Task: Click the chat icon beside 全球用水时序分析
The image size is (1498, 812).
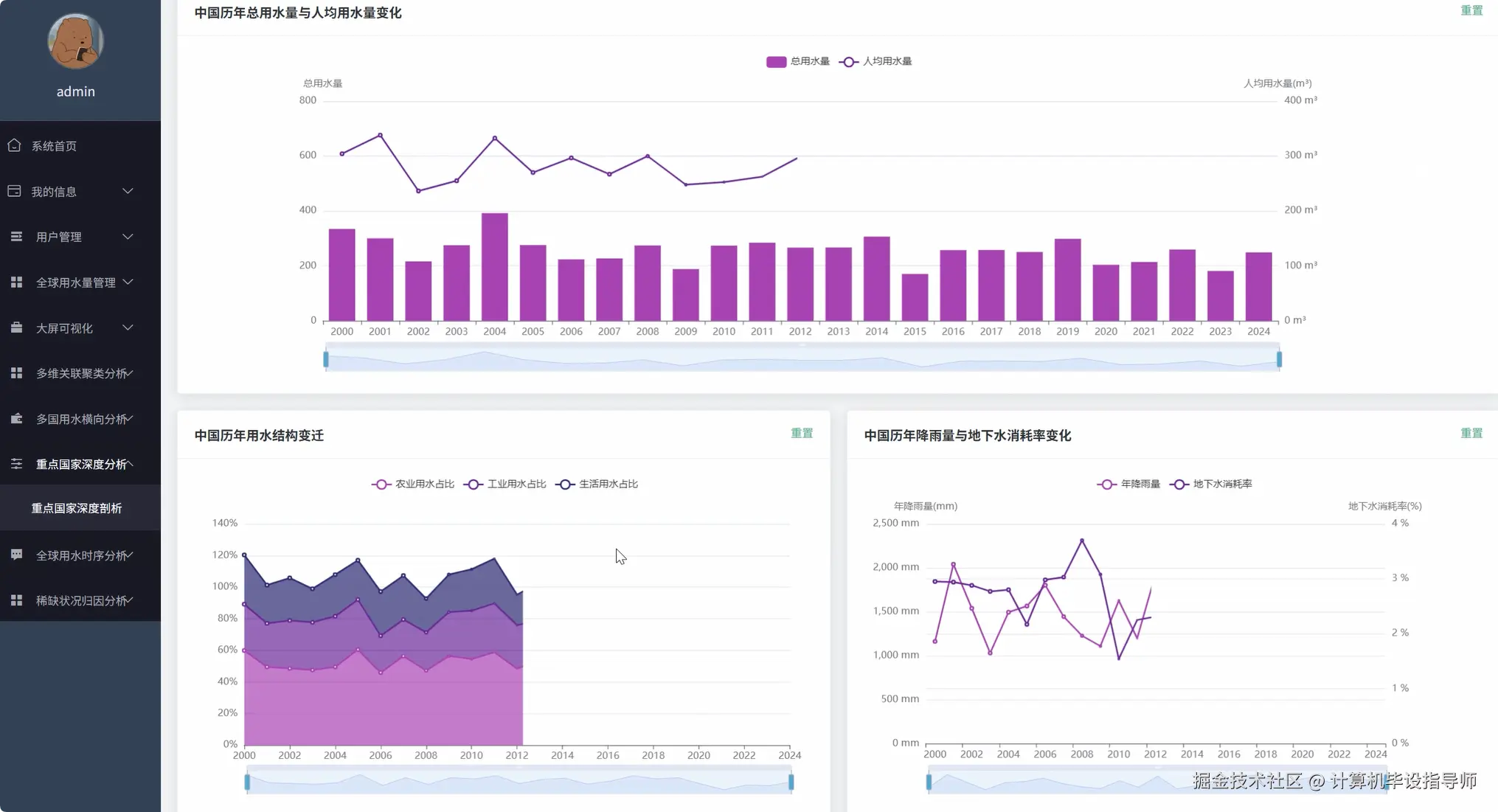Action: pos(16,555)
